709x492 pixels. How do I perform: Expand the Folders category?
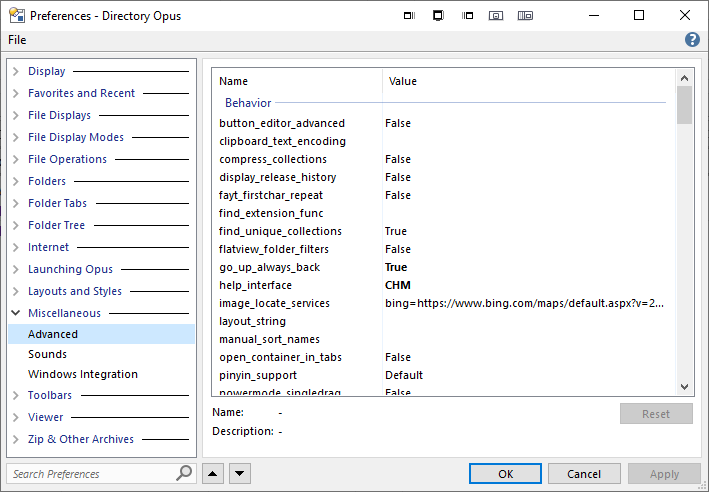pyautogui.click(x=16, y=181)
